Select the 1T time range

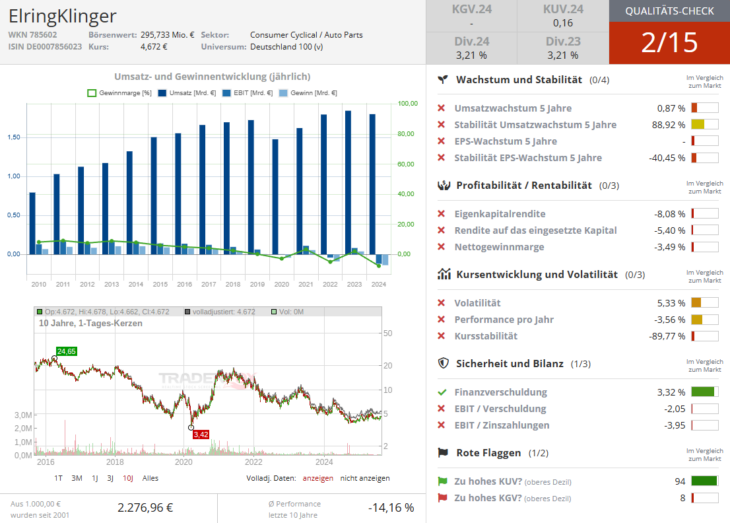tap(58, 478)
